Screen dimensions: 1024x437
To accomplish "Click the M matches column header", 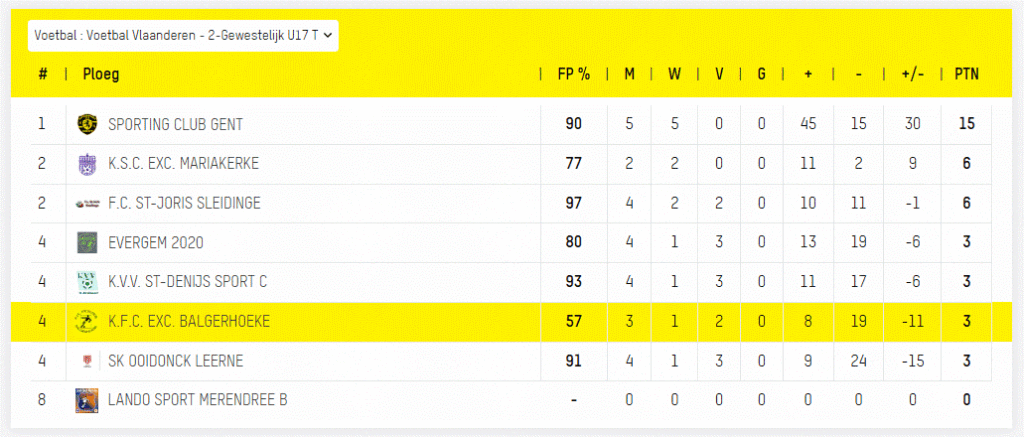I will pyautogui.click(x=629, y=74).
